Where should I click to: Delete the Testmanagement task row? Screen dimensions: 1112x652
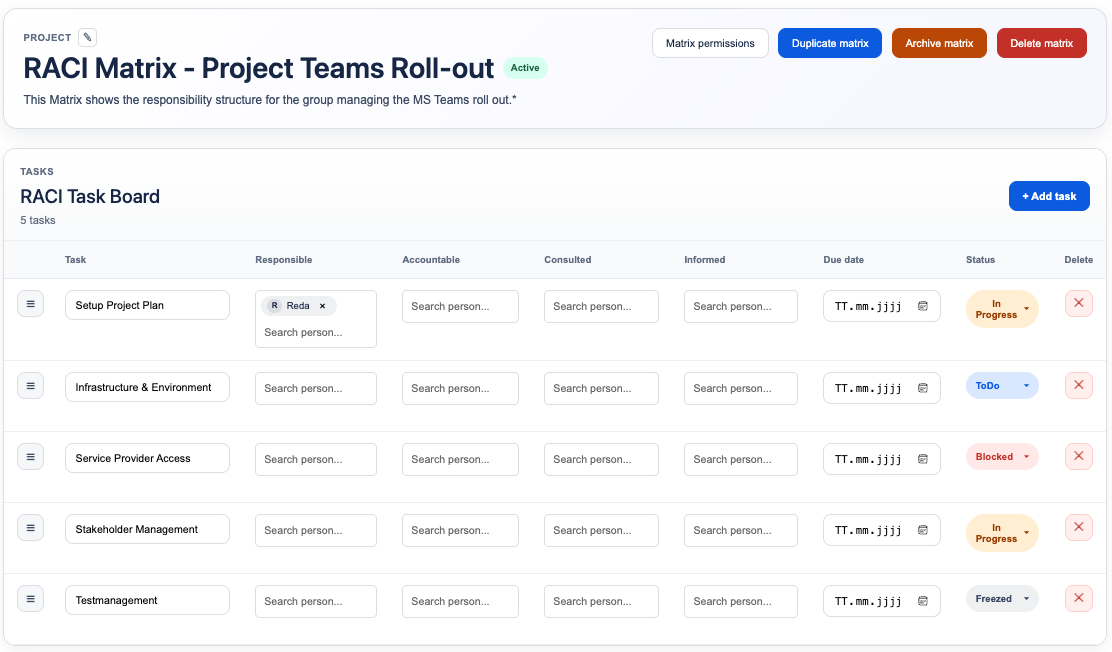pyautogui.click(x=1078, y=599)
